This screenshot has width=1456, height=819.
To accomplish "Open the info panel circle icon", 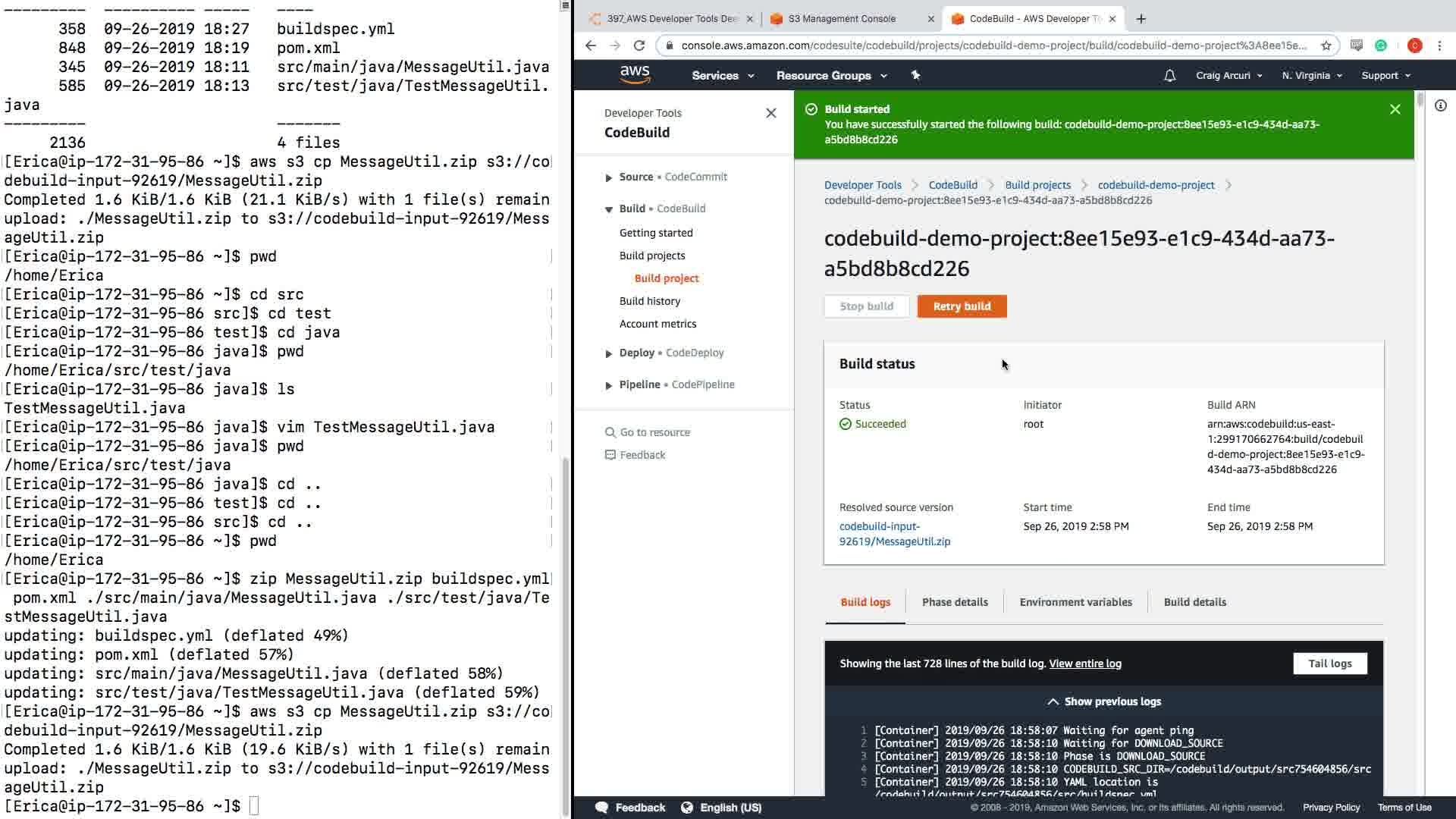I will tap(1440, 106).
